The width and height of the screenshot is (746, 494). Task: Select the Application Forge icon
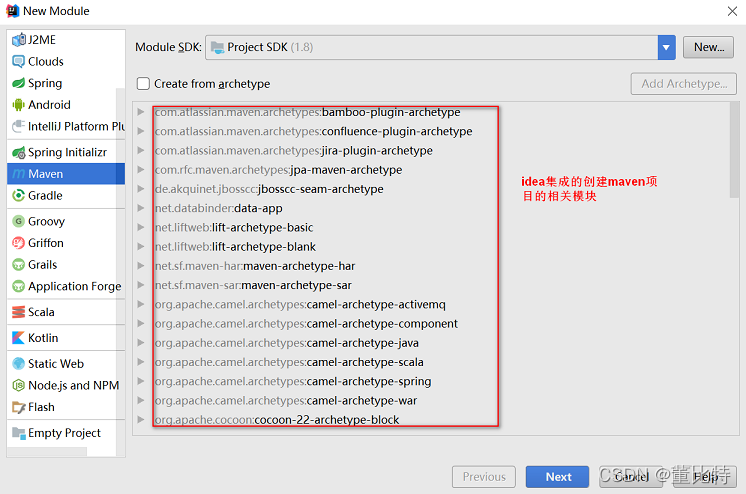[19, 286]
